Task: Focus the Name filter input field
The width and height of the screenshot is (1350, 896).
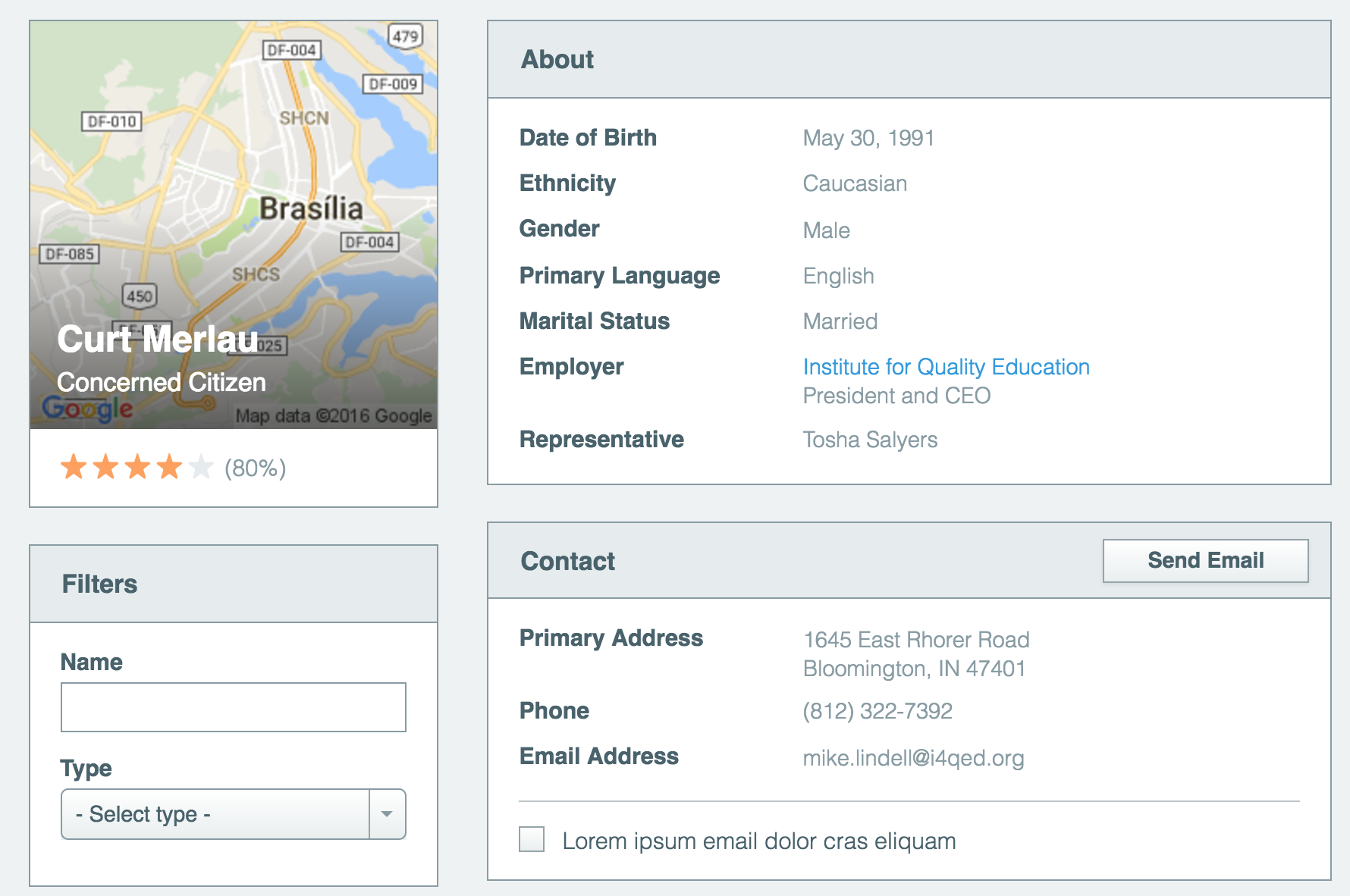Action: [x=234, y=707]
